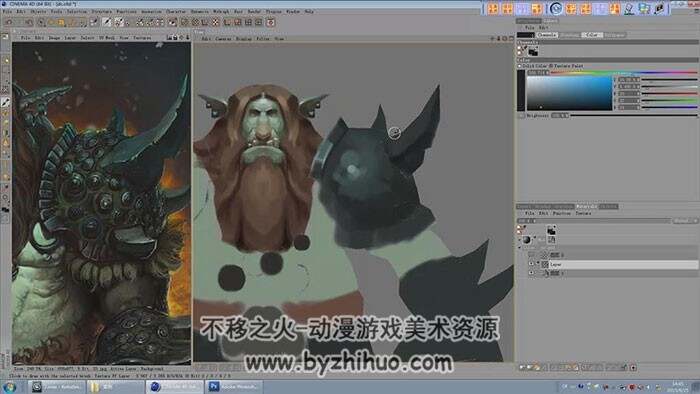The width and height of the screenshot is (700, 394).
Task: Open the Texture menu in Materials panel
Action: [583, 214]
